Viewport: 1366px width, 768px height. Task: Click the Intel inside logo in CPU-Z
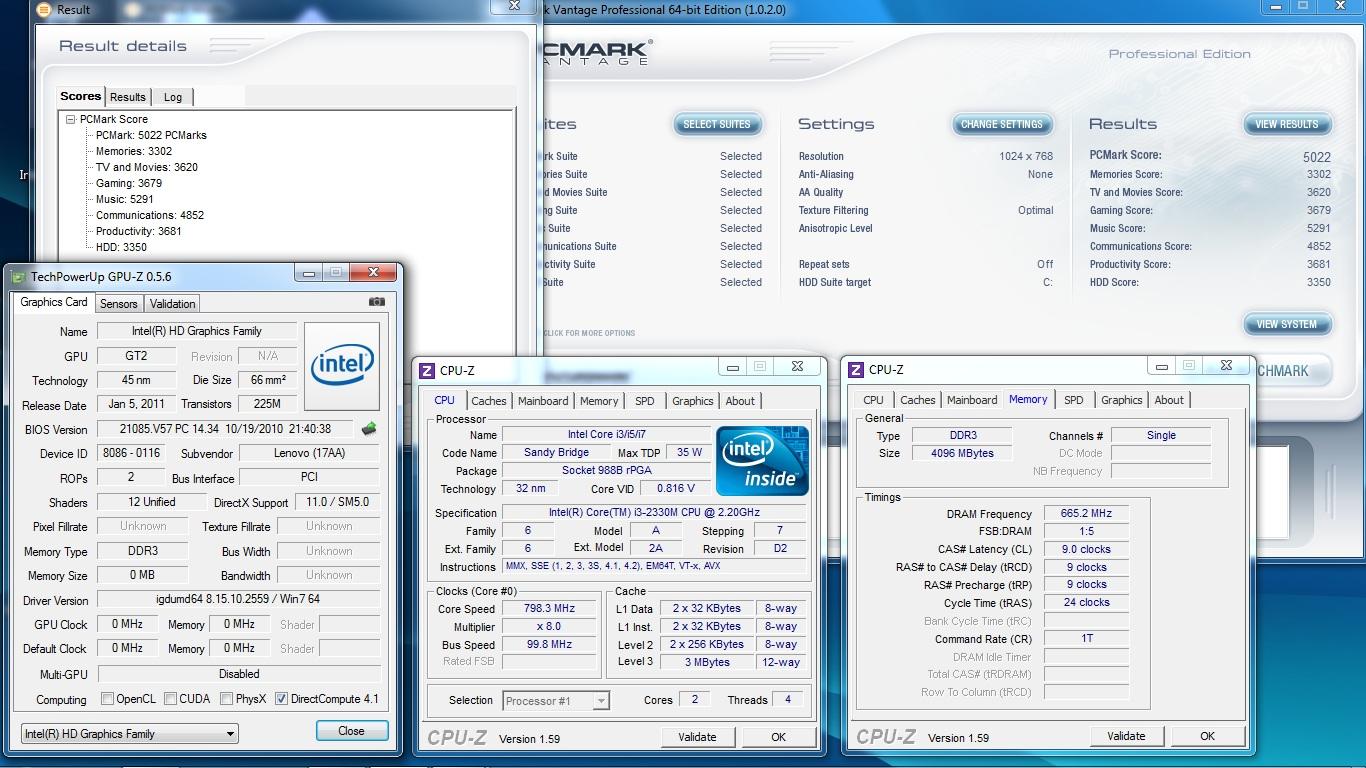tap(762, 460)
